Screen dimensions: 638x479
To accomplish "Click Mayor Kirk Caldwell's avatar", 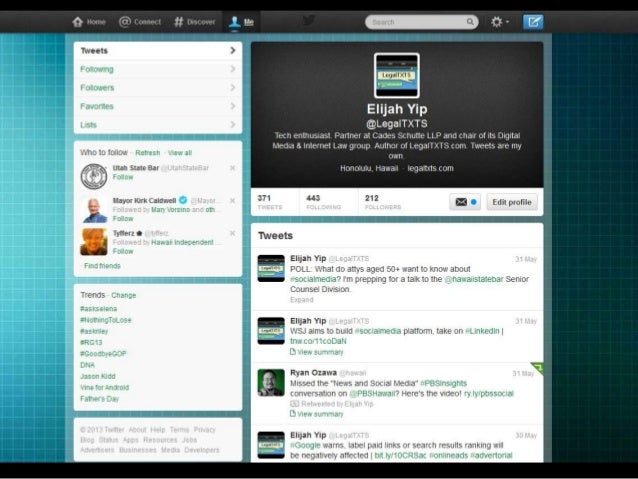I will [94, 209].
